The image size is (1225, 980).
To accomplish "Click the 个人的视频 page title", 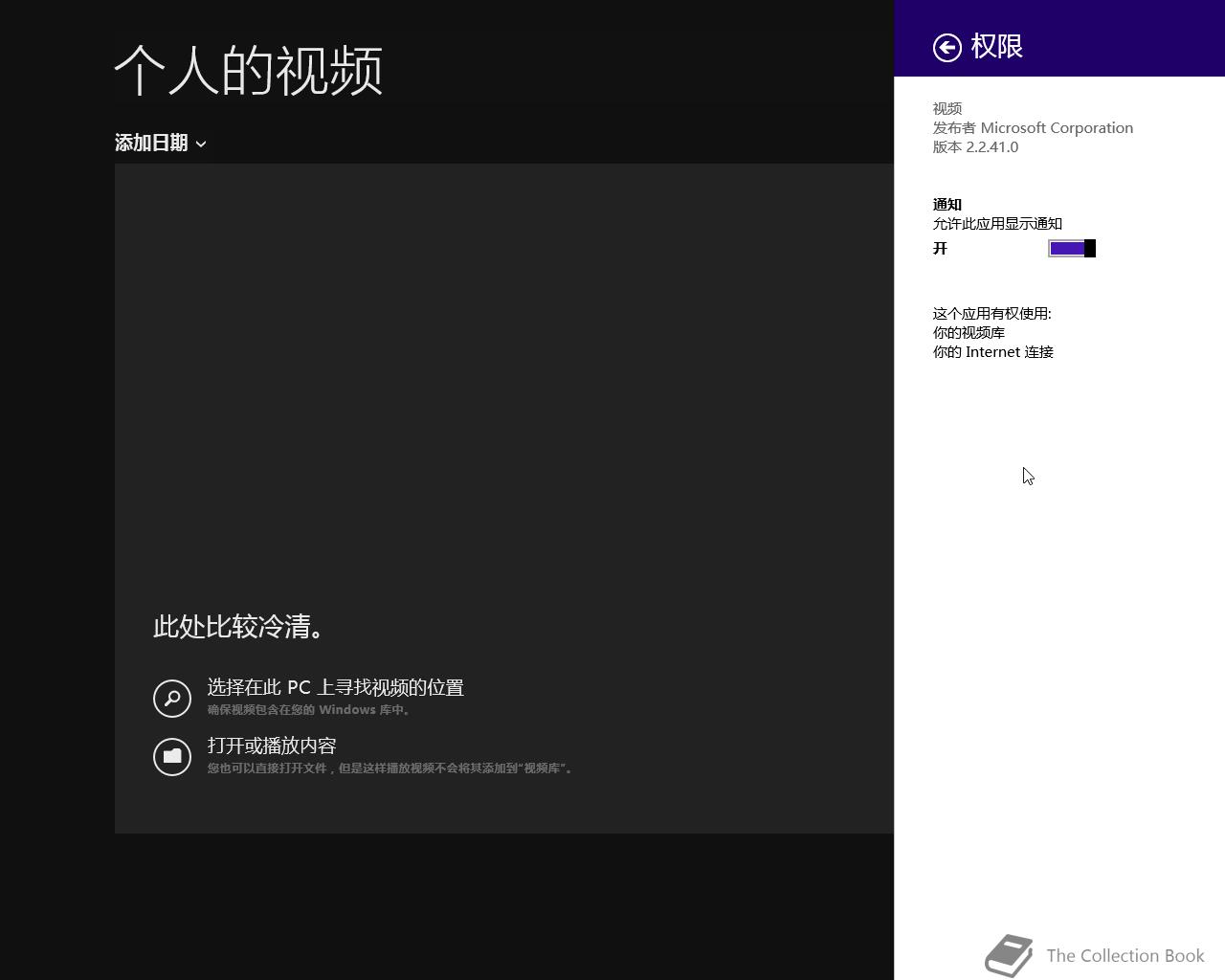I will [x=249, y=70].
